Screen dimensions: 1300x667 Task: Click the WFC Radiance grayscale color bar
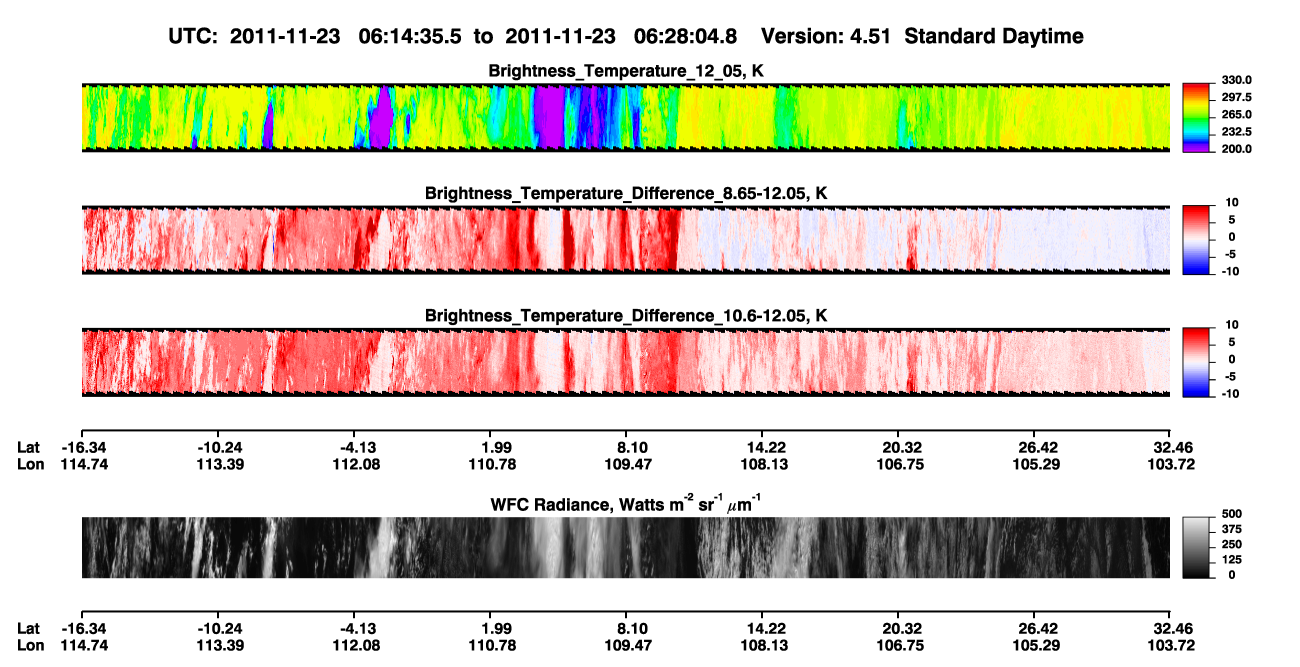[1196, 547]
